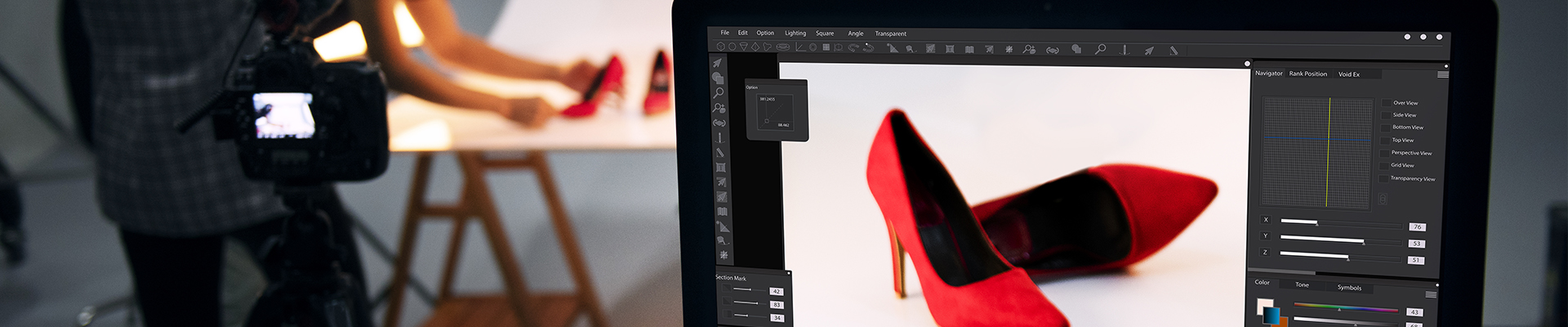The image size is (1568, 327).
Task: Click the person search tool in left sidebar
Action: (719, 107)
